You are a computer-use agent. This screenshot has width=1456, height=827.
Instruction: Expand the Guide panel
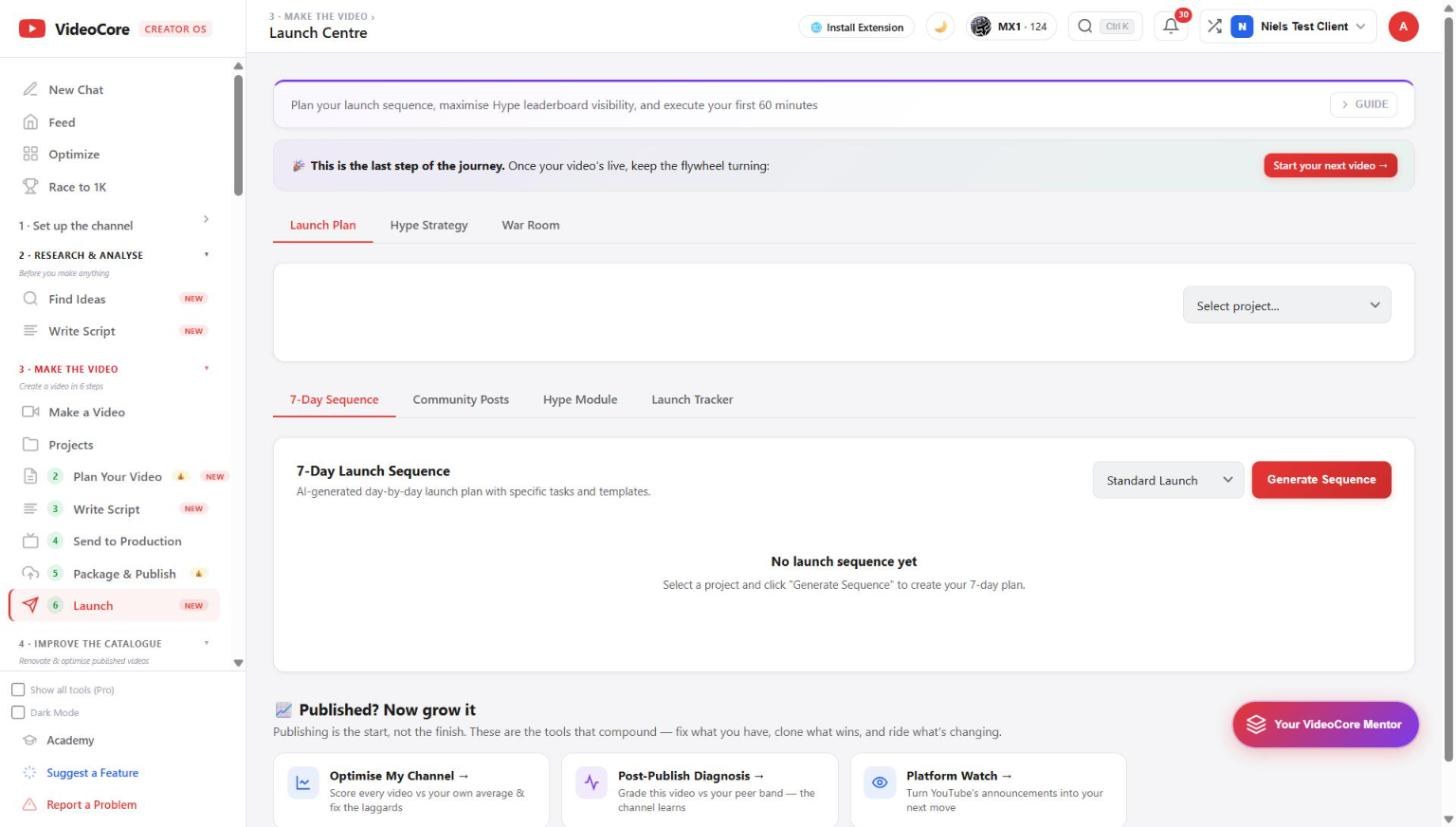[1364, 105]
